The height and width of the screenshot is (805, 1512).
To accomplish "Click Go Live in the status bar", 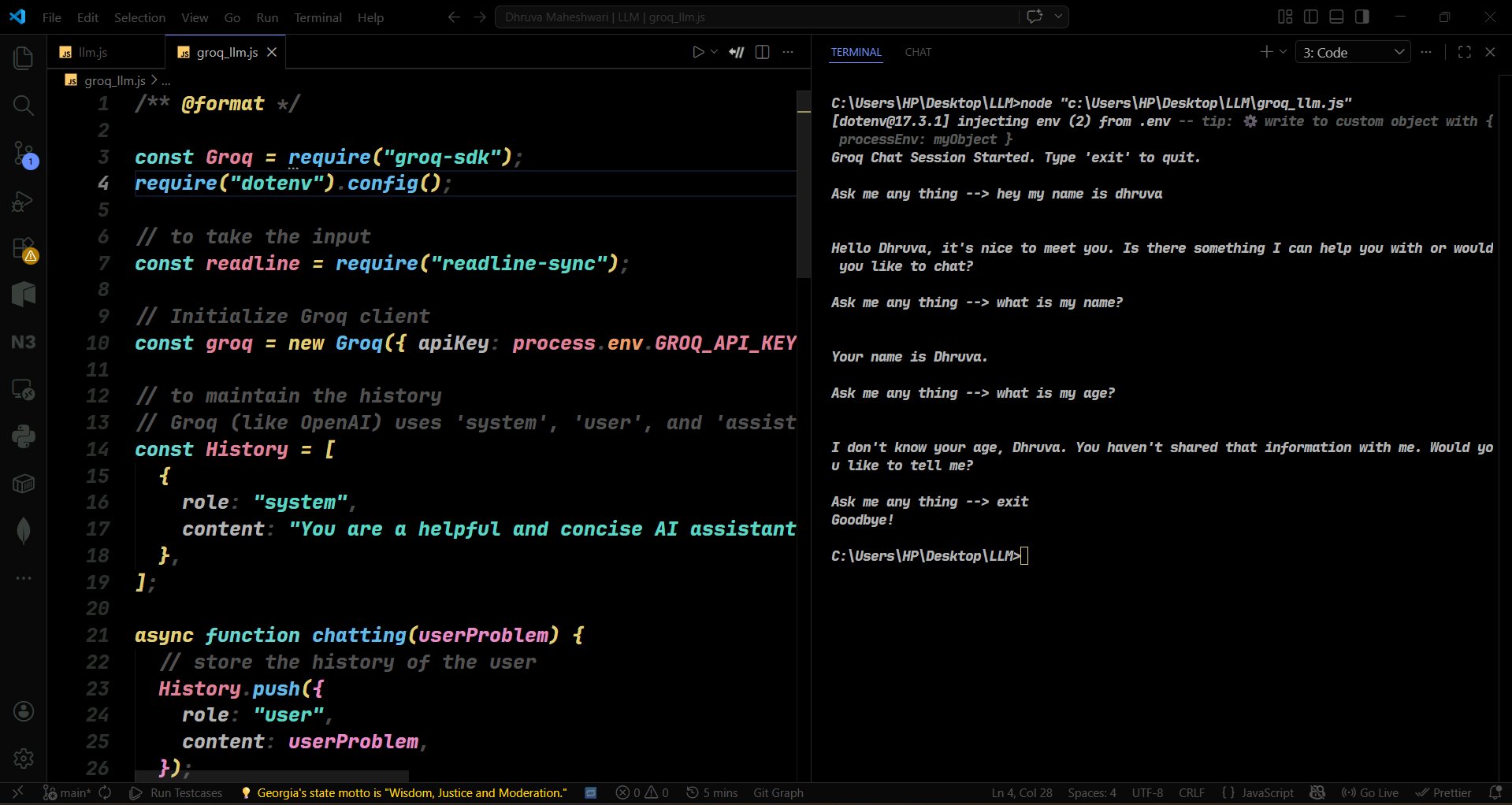I will coord(1369,793).
